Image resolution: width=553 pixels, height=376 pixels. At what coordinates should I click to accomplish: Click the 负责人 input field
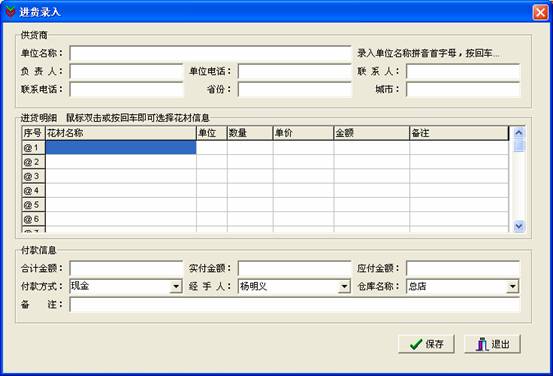[126, 72]
